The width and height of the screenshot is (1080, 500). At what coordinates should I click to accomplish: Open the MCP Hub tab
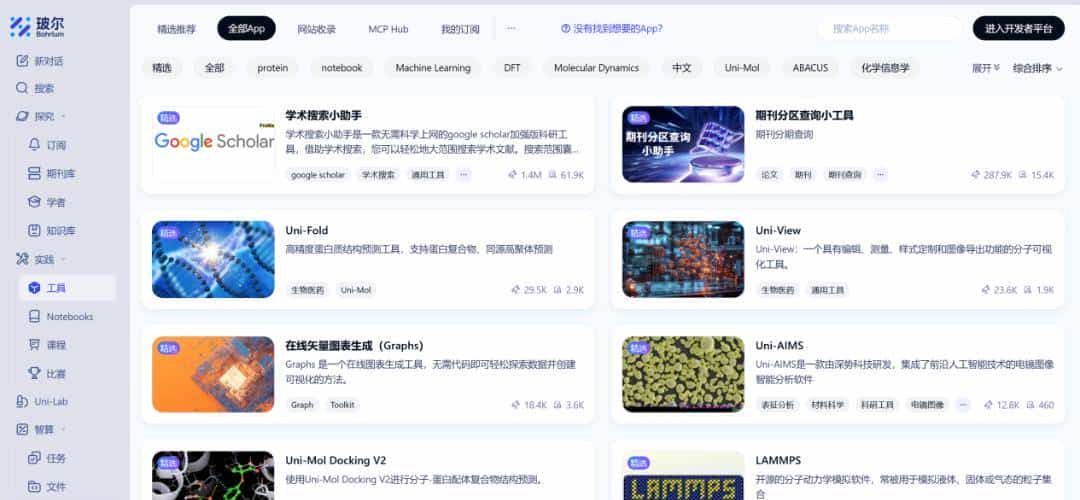point(388,29)
